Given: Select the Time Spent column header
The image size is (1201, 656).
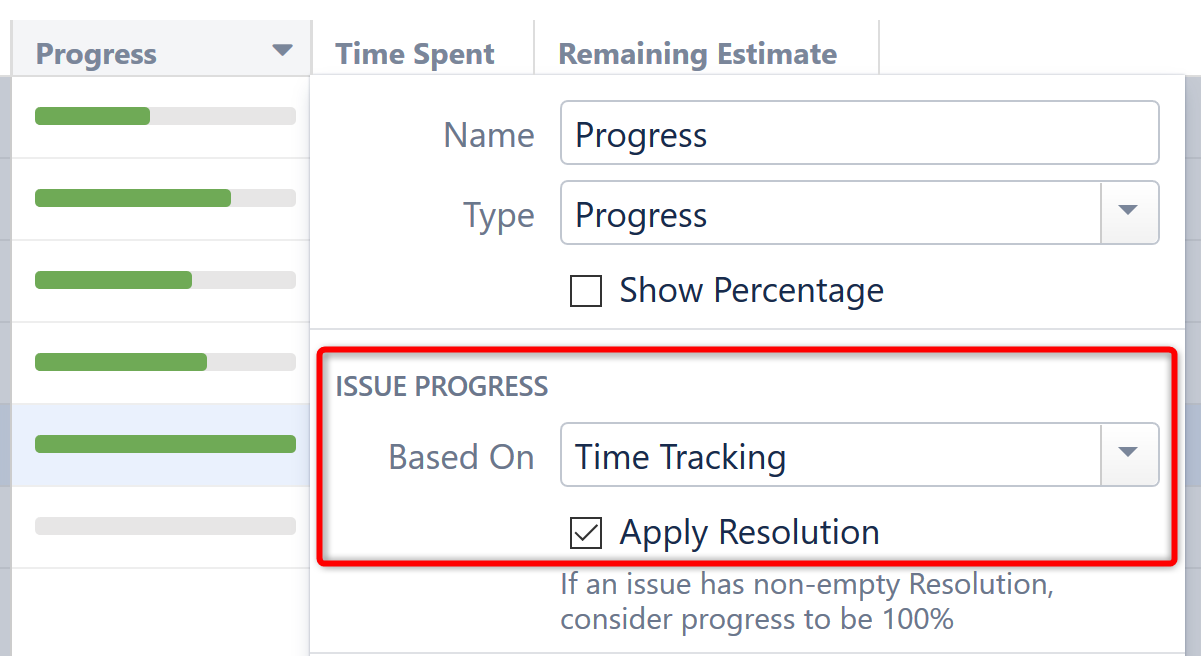Looking at the screenshot, I should click(414, 53).
